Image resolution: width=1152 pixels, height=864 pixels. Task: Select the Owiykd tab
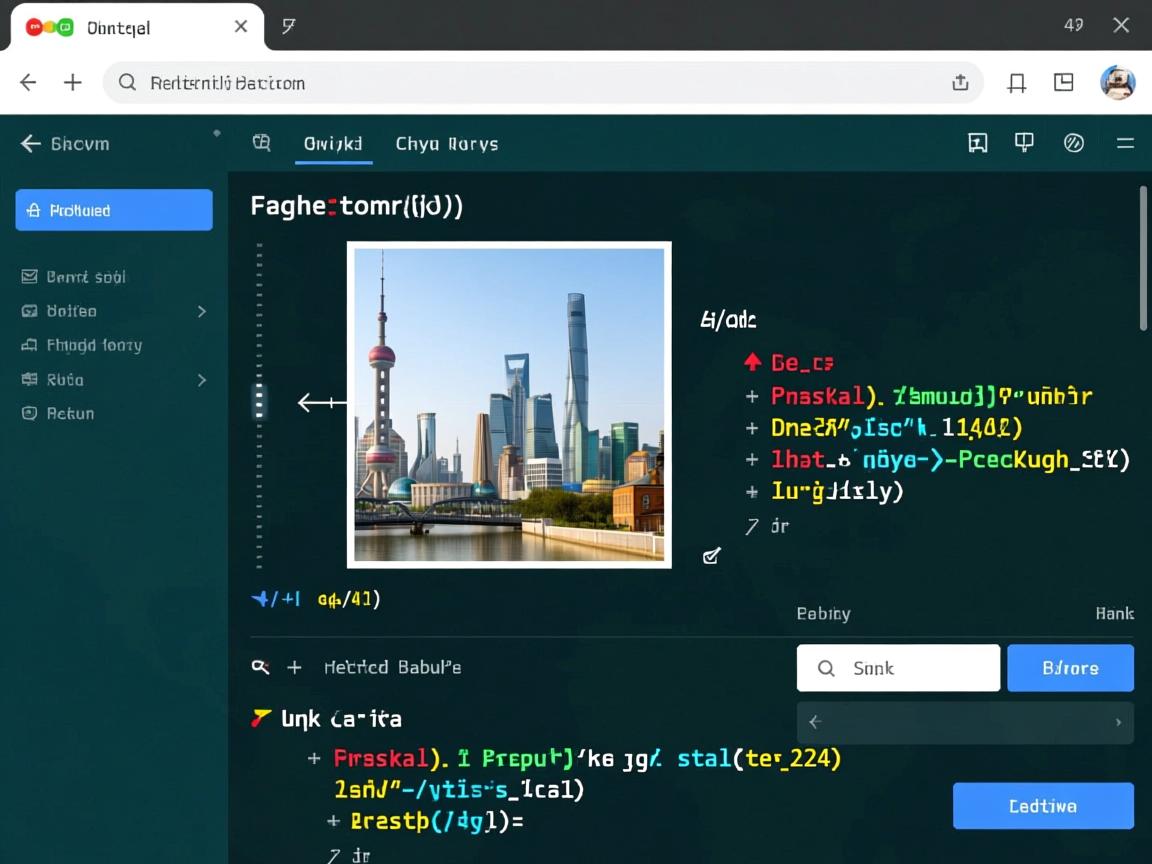click(333, 143)
